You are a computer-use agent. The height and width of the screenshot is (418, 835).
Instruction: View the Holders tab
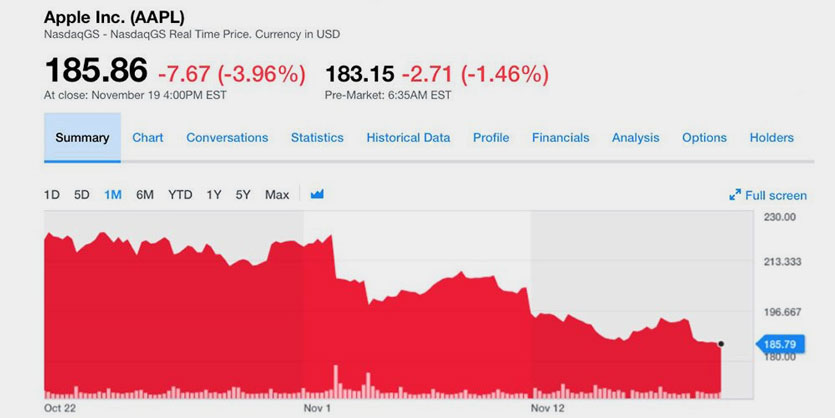point(771,138)
